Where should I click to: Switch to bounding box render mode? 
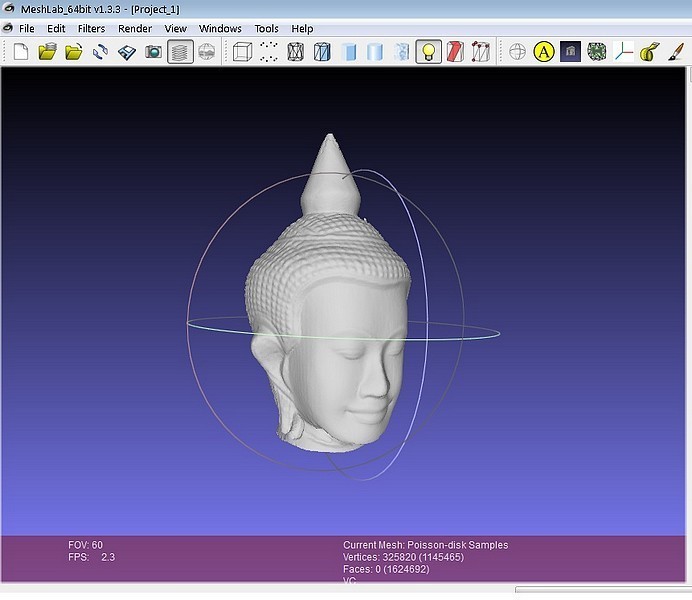coord(242,51)
